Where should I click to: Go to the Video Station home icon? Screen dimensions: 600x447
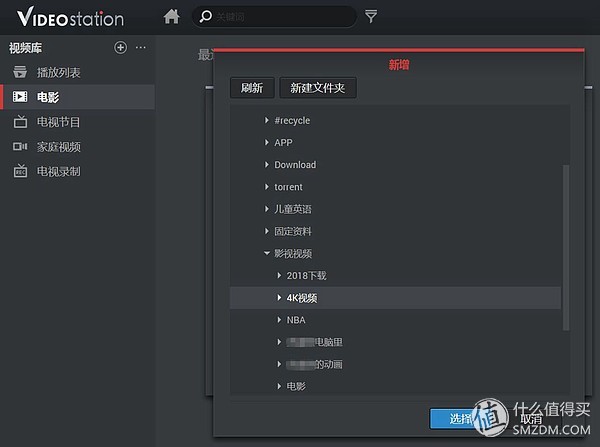[x=171, y=17]
